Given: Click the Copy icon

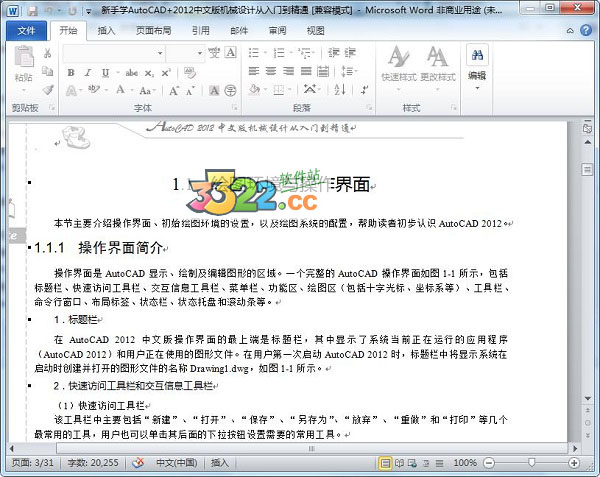Looking at the screenshot, I should [x=47, y=72].
